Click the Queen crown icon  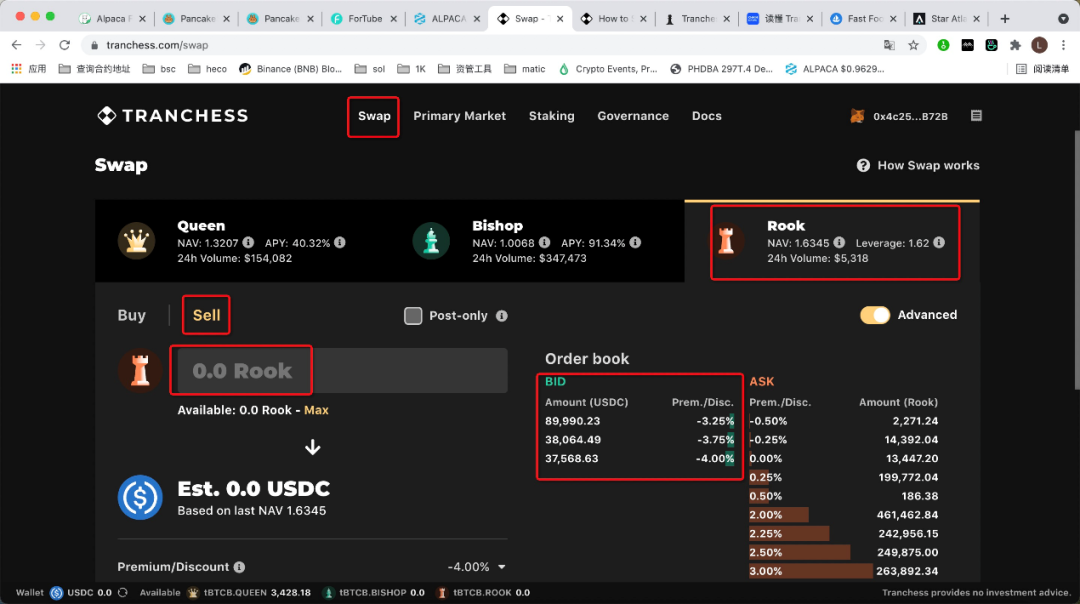(x=136, y=241)
